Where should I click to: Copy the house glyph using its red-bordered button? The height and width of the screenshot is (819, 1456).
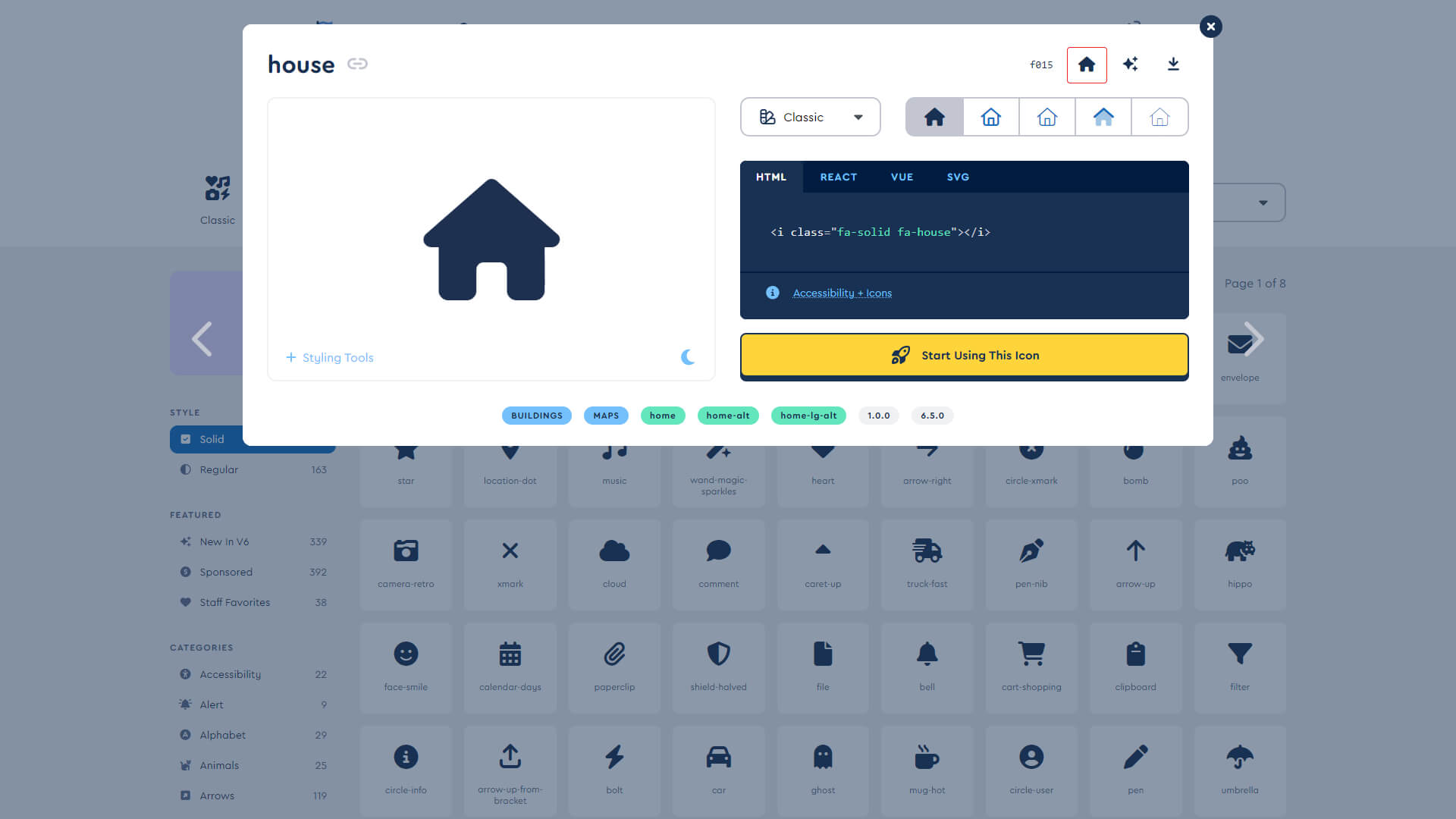1086,64
